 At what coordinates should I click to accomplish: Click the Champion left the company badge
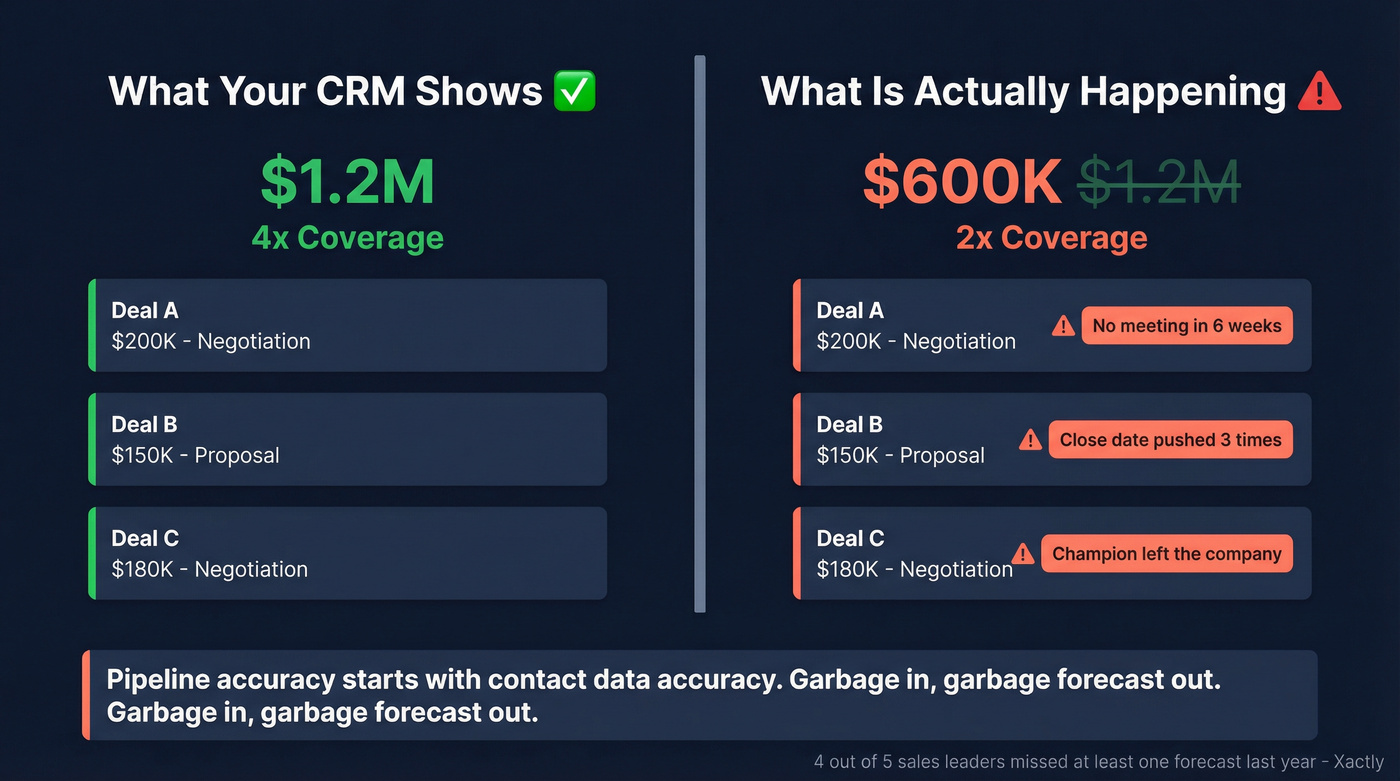1166,553
